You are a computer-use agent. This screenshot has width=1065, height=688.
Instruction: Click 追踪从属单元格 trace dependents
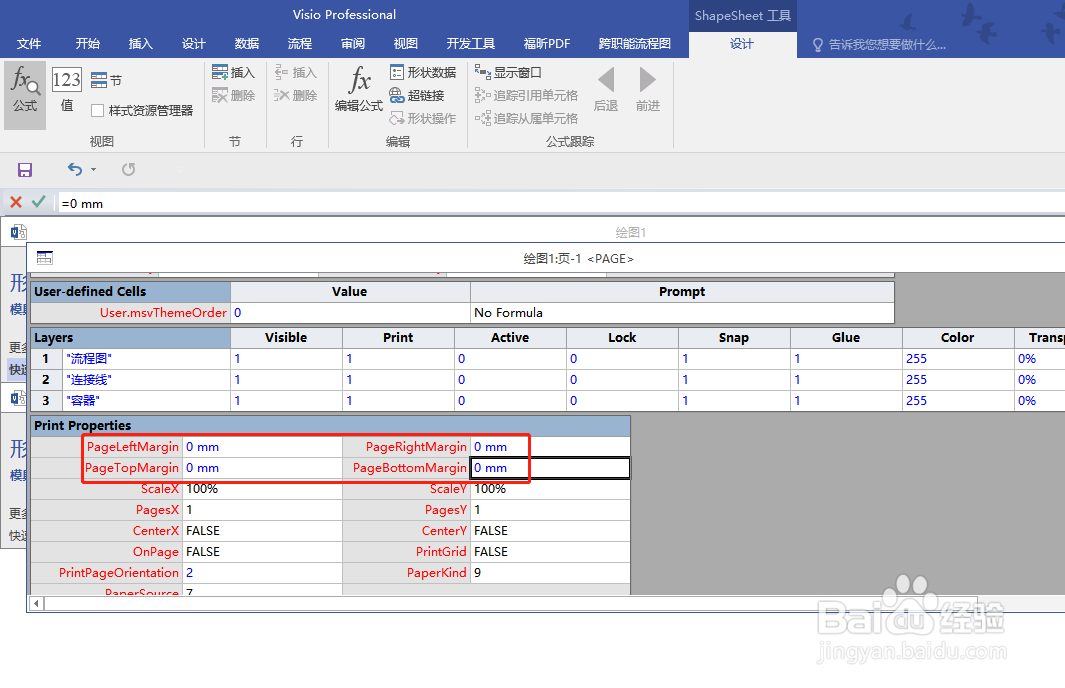[526, 118]
